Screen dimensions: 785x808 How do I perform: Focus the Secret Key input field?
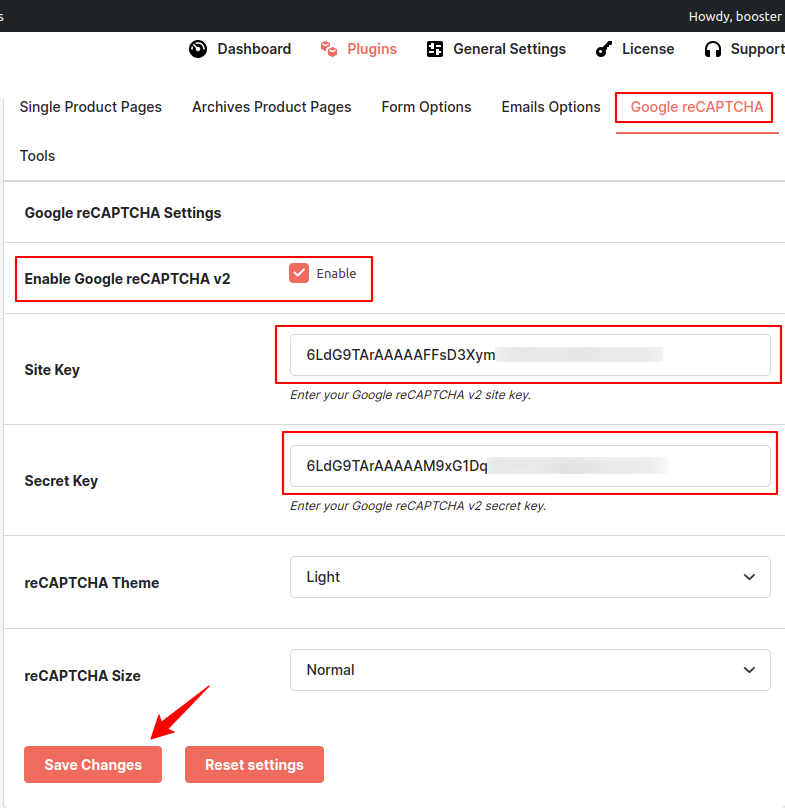pyautogui.click(x=530, y=466)
